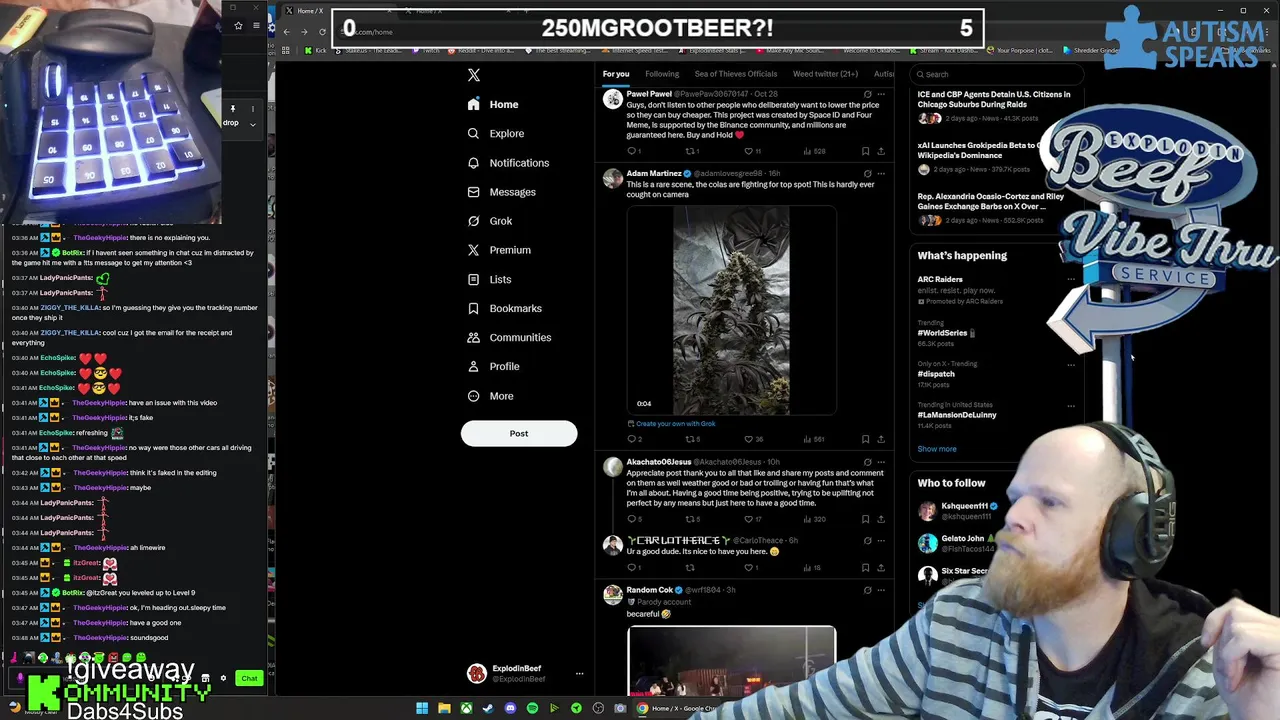1280x720 pixels.
Task: Like Adam Martinez's post
Action: tap(749, 439)
